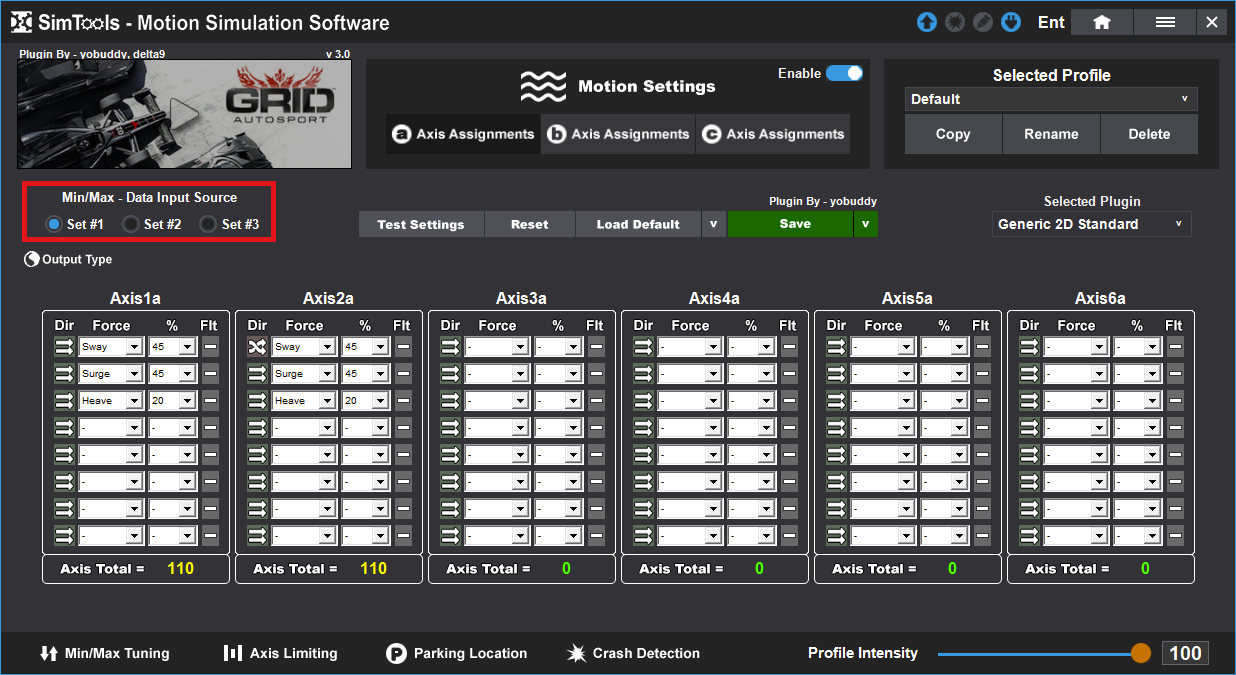
Task: Click the Profile Intensity slider handle
Action: 1141,653
